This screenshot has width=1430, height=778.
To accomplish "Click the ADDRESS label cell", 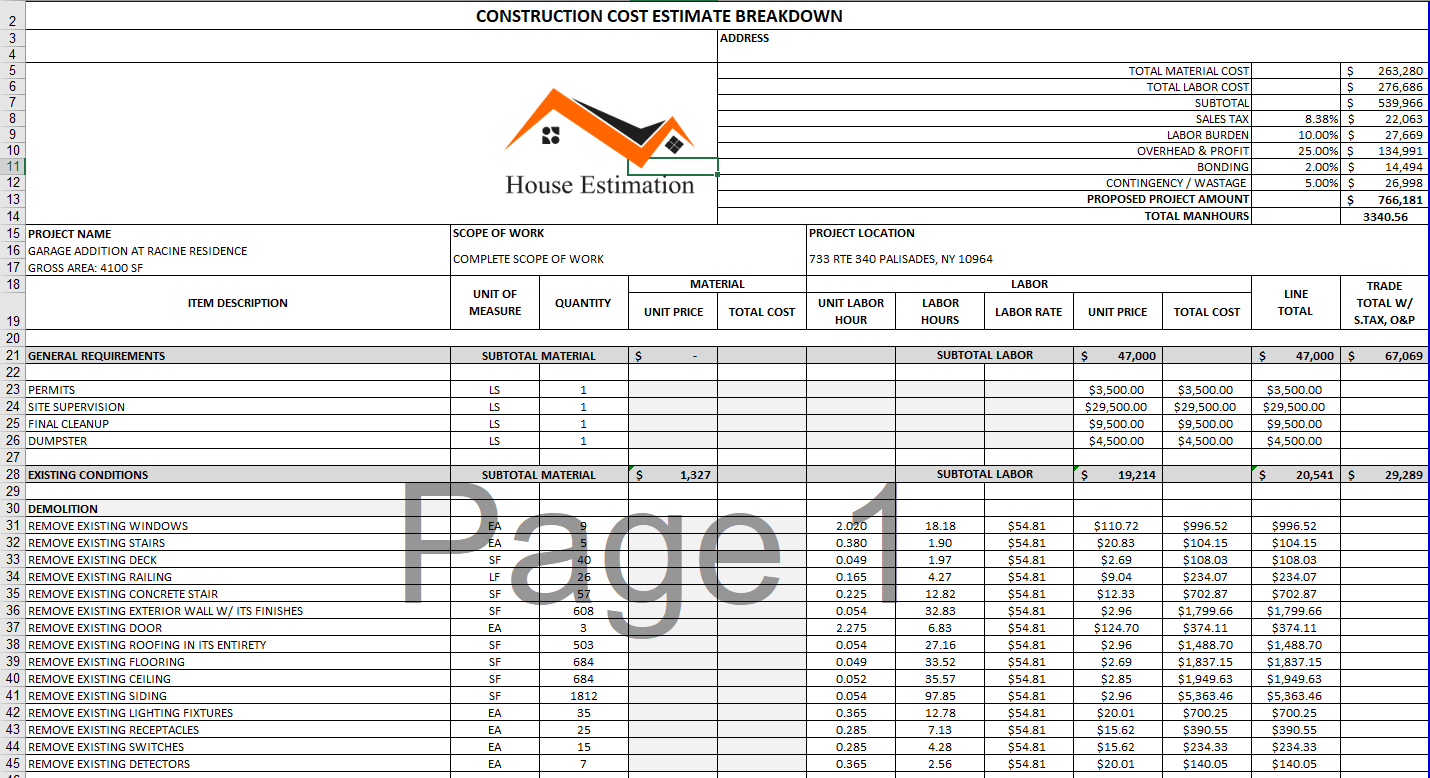I will 745,38.
